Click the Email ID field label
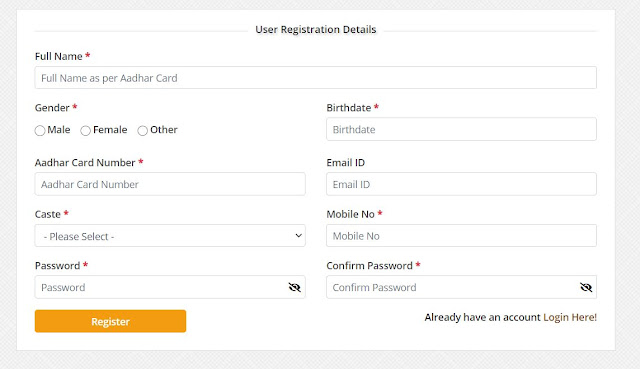The image size is (640, 369). (x=345, y=162)
